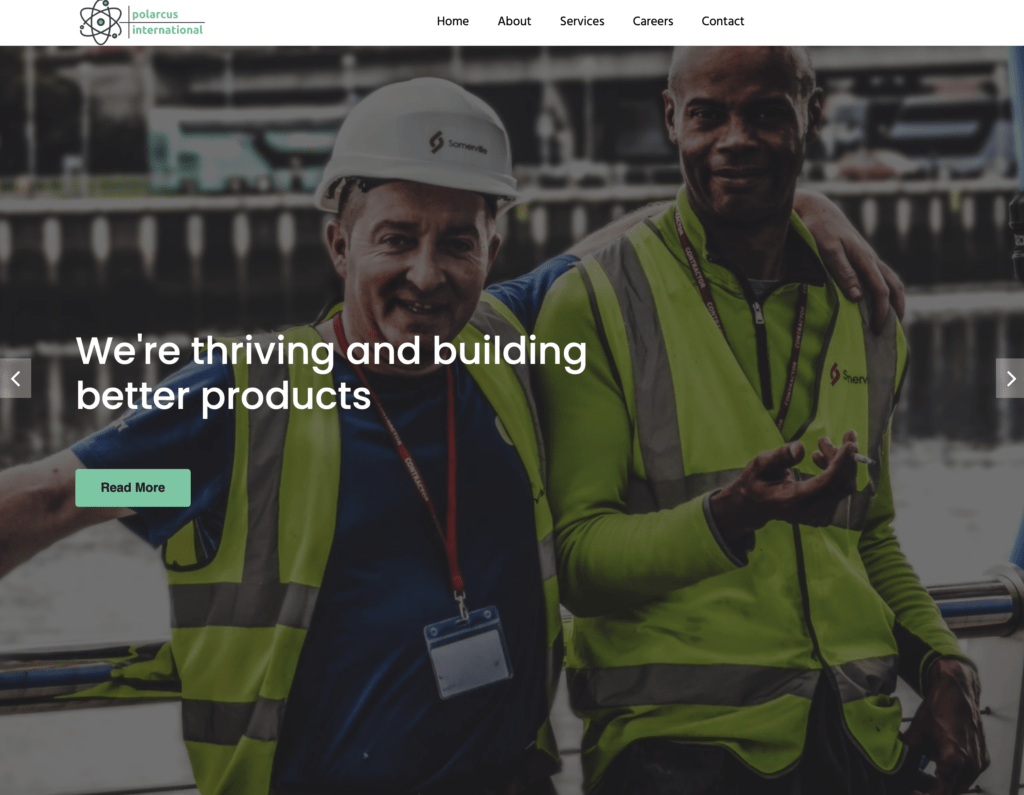Click the polarcus international logo text

tap(167, 22)
